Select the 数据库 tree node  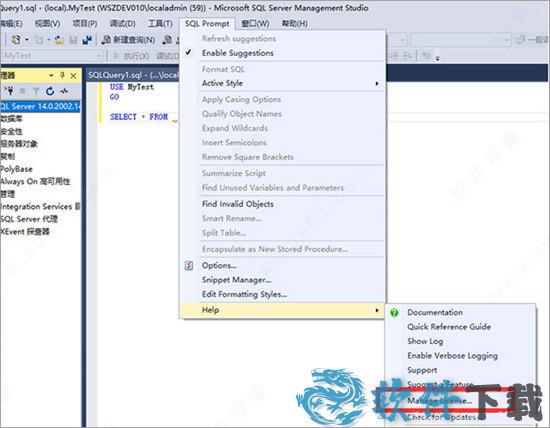tap(11, 119)
